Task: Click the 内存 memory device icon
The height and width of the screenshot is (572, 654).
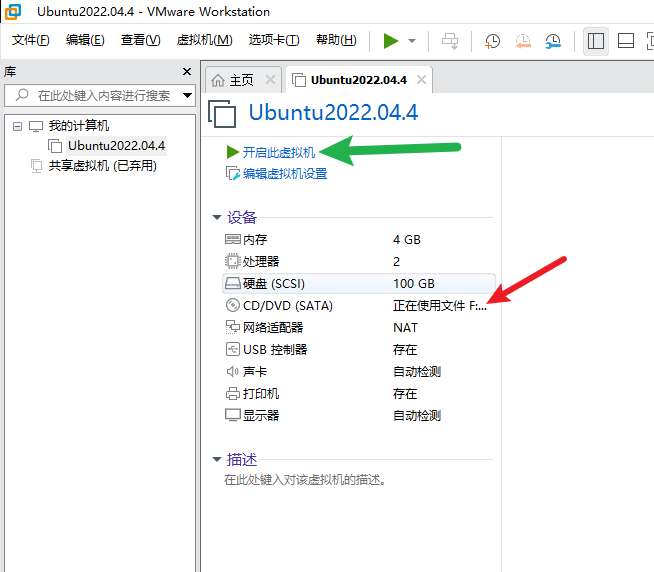Action: (x=233, y=239)
